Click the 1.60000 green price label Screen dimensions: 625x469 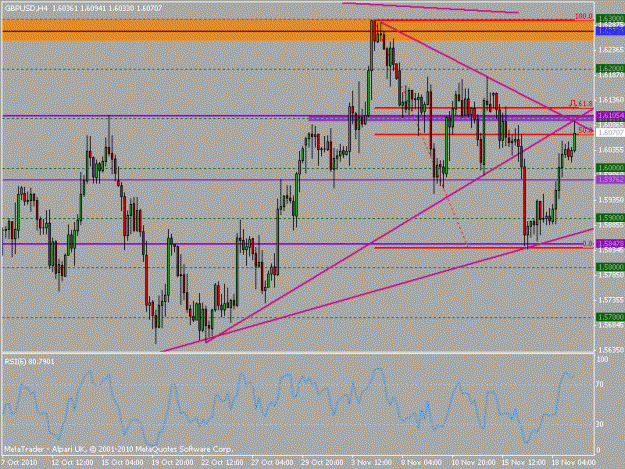[611, 168]
